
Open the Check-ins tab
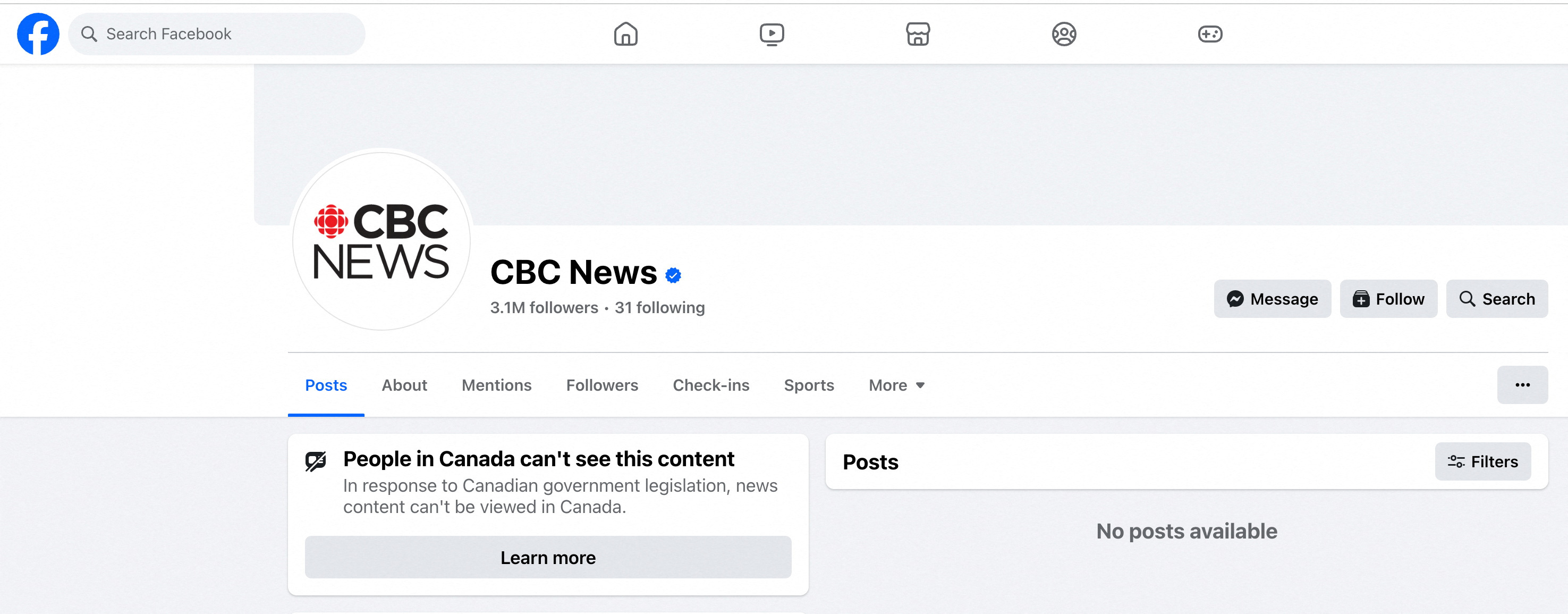point(711,385)
